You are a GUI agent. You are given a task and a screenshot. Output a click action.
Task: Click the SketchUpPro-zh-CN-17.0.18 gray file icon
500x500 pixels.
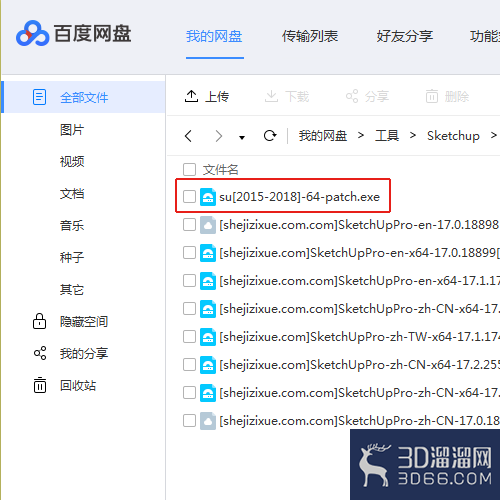point(208,421)
